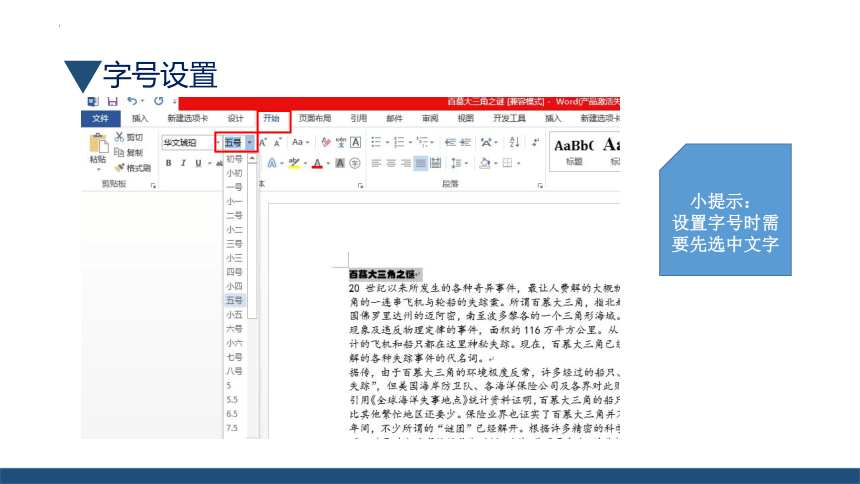Click the Numbering list icon

(x=399, y=143)
